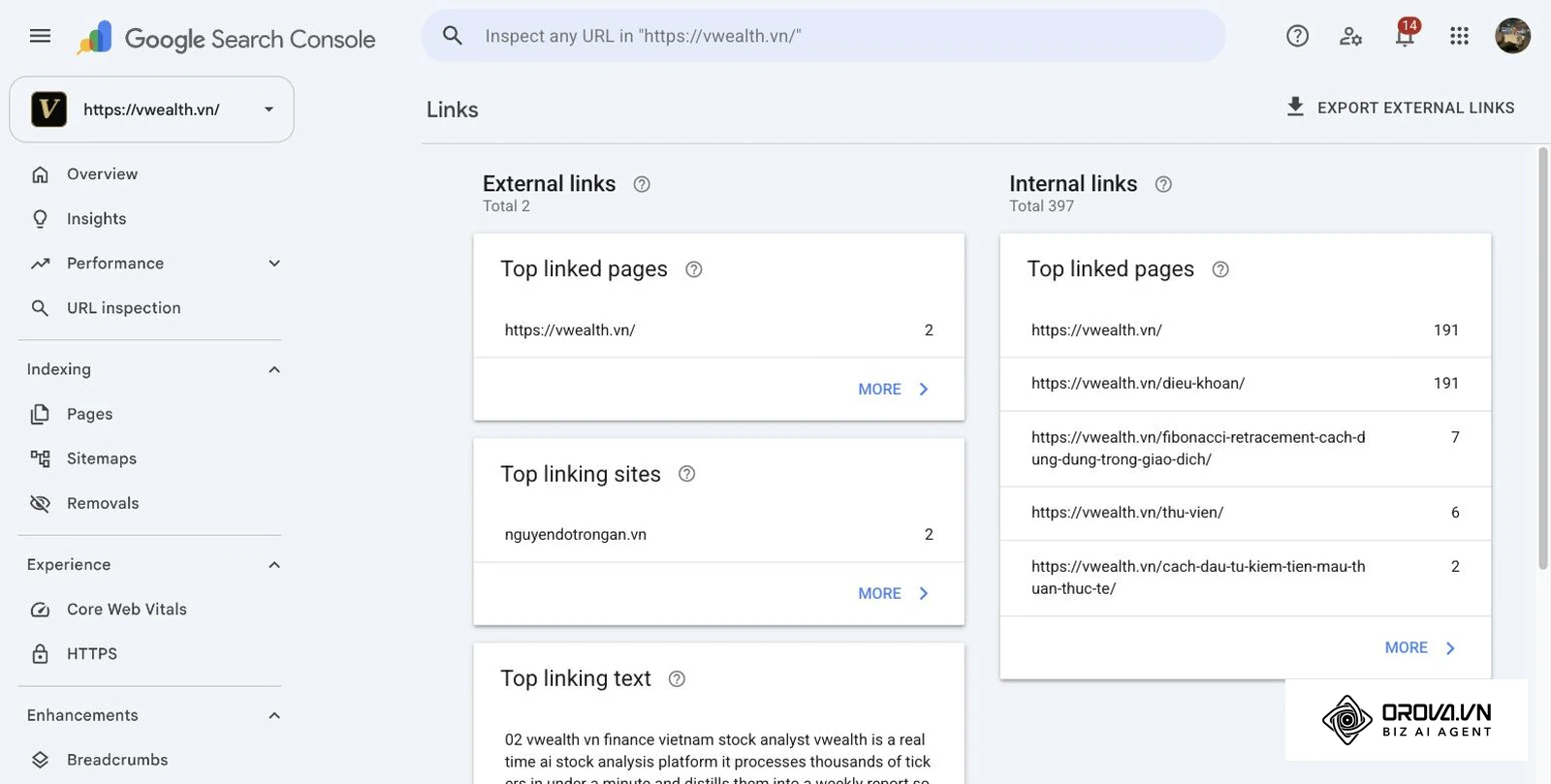Click help icon next to Top linking sites
This screenshot has height=784, width=1551.
(x=686, y=474)
